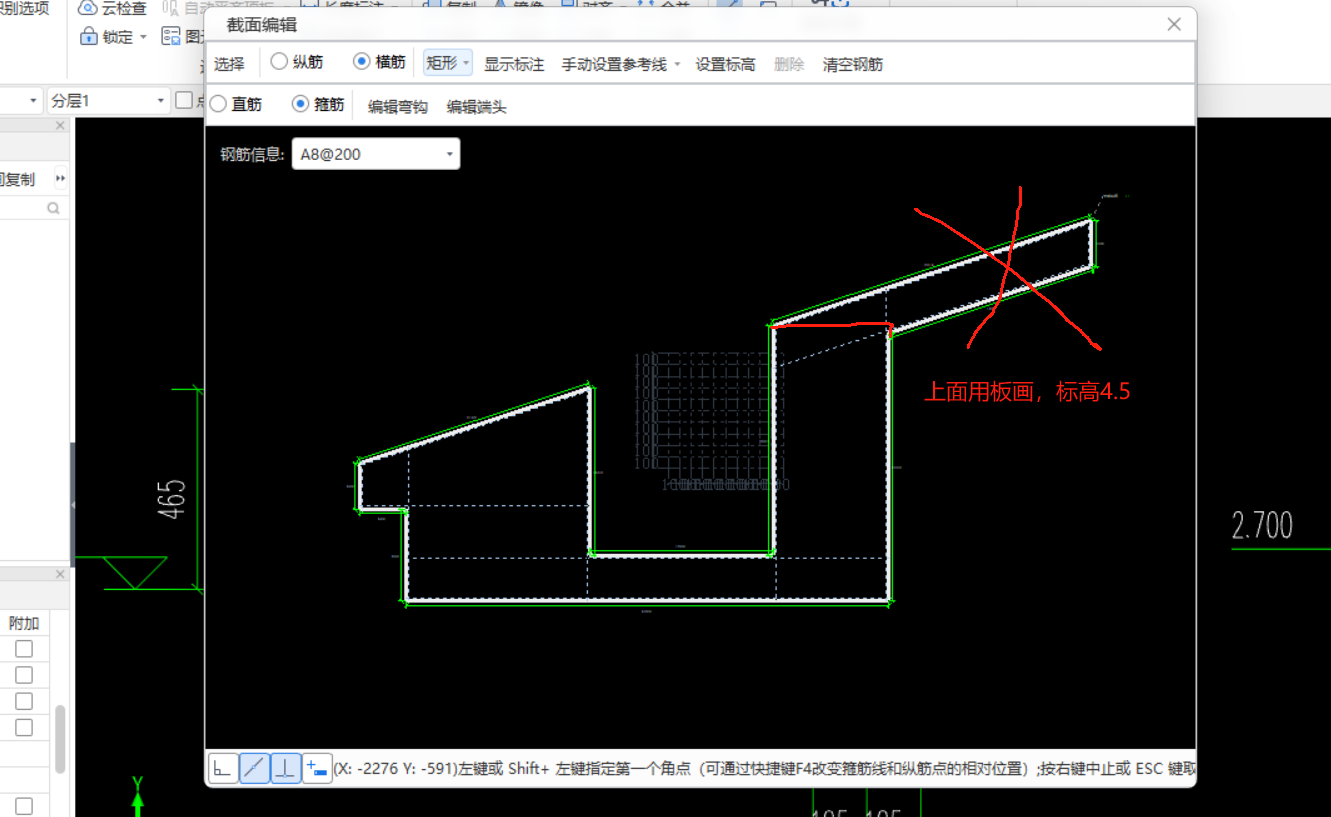Click 显示标注 in the toolbar
This screenshot has width=1331, height=817.
pyautogui.click(x=514, y=64)
